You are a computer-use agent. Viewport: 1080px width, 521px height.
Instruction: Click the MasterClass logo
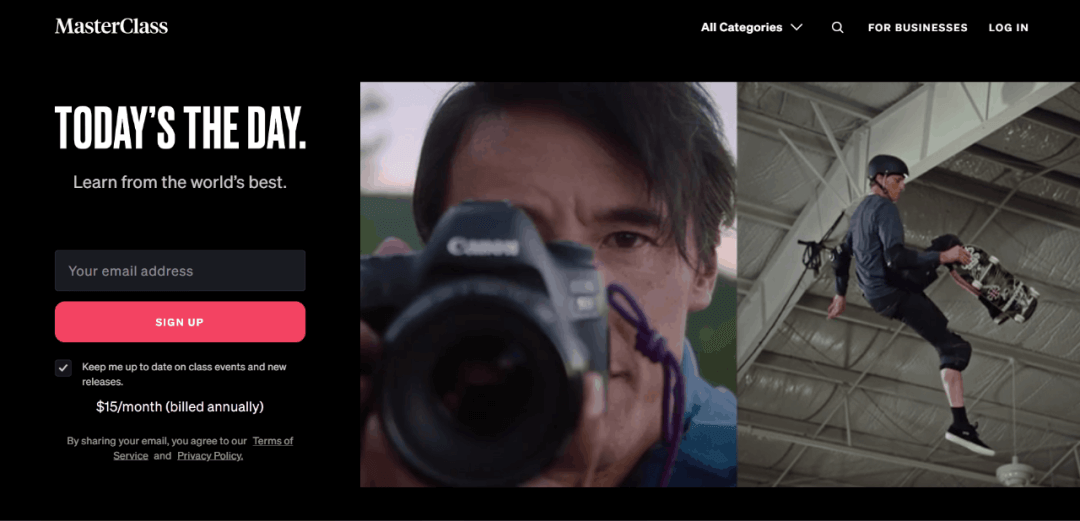pyautogui.click(x=111, y=27)
